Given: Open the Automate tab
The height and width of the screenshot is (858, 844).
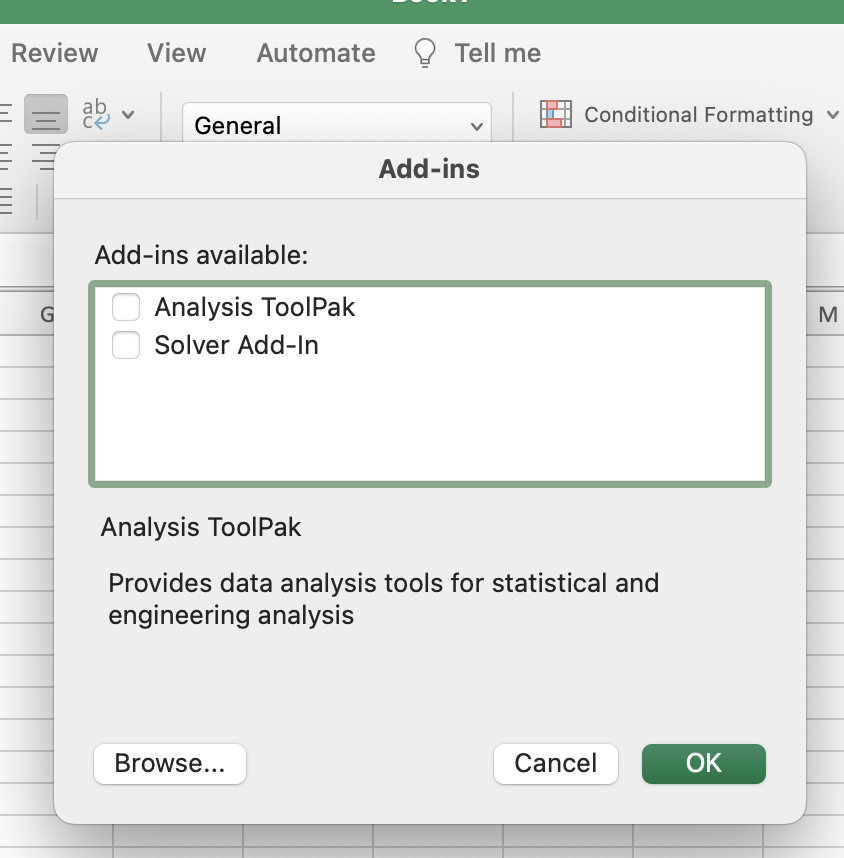Looking at the screenshot, I should pyautogui.click(x=316, y=53).
